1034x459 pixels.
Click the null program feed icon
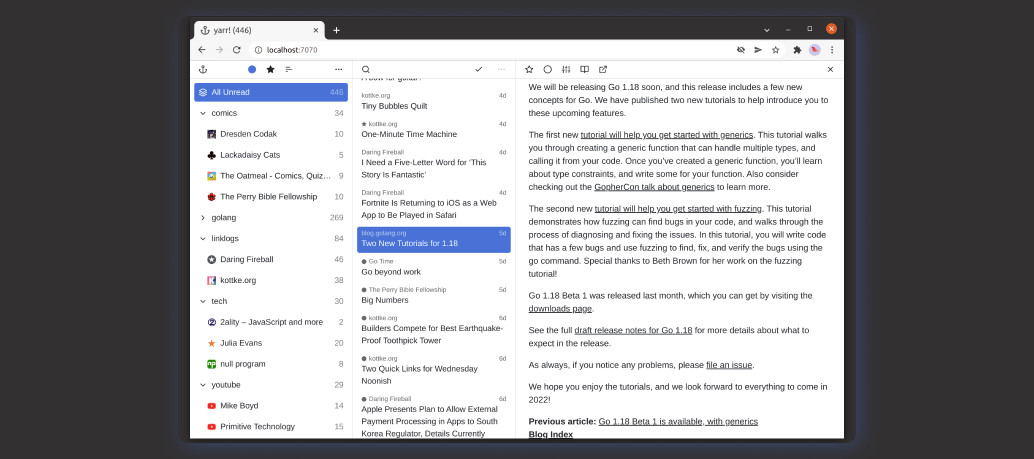[212, 364]
